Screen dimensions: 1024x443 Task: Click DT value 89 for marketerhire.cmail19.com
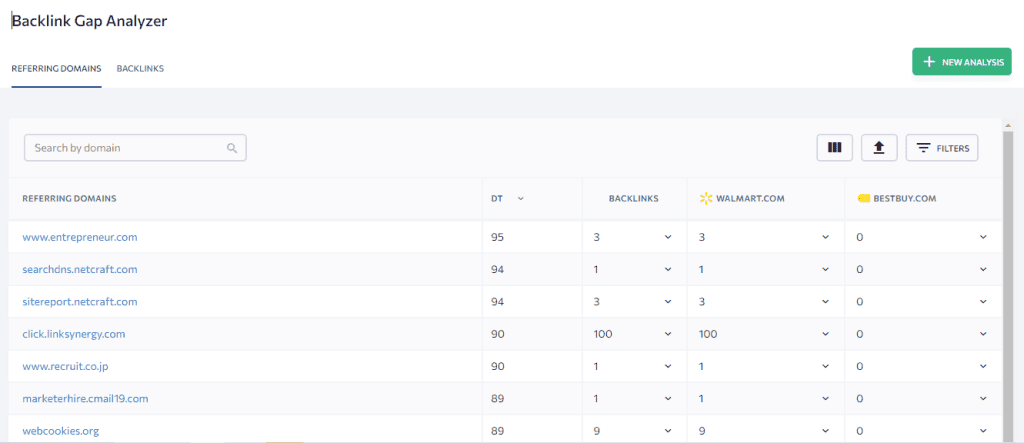click(497, 399)
